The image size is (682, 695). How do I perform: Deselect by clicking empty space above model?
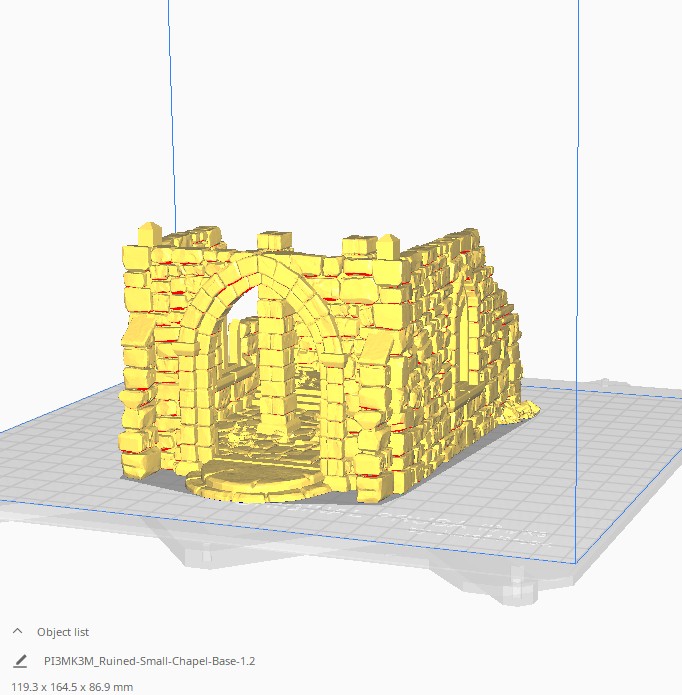(x=350, y=120)
